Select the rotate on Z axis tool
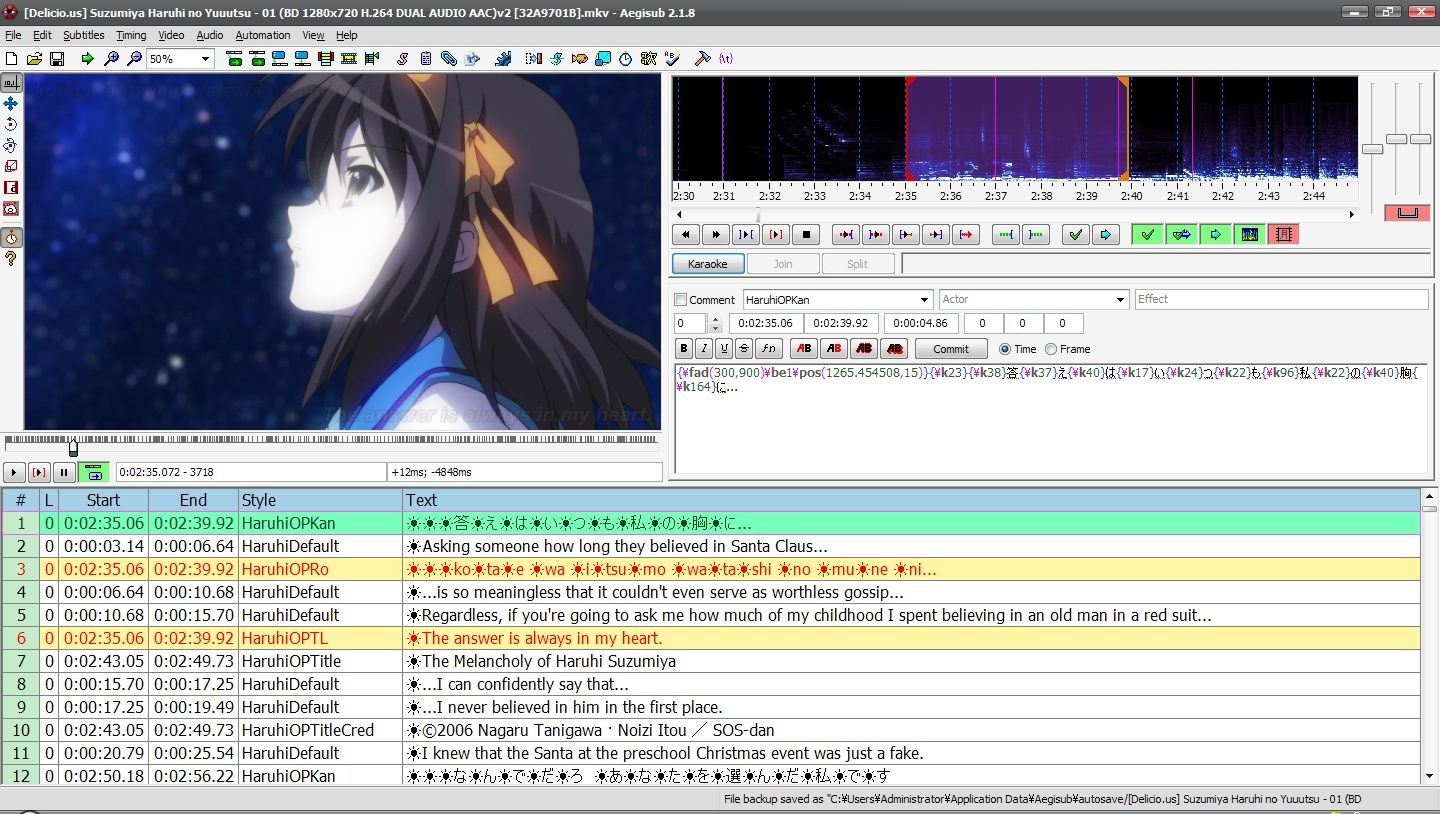 [11, 125]
